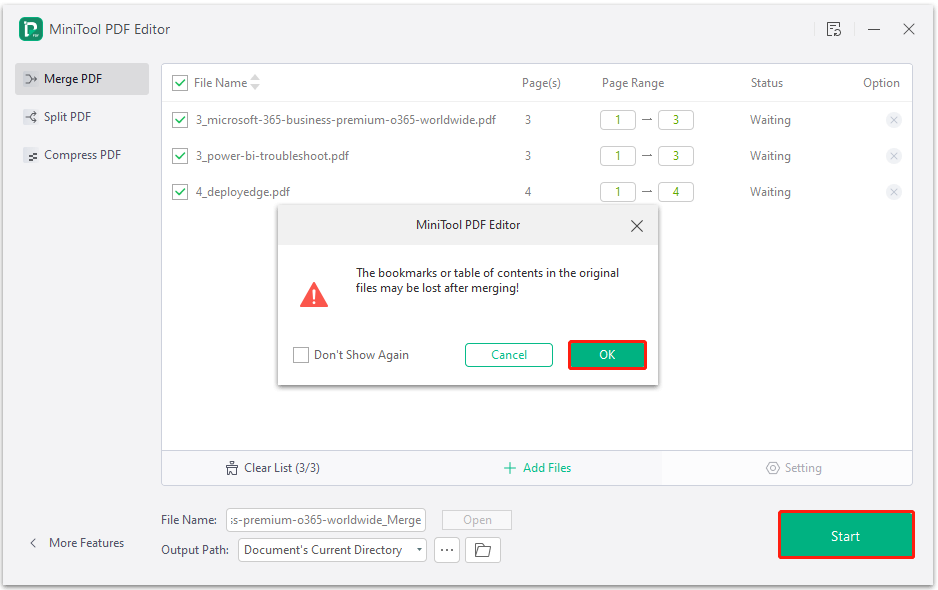Screen dimensions: 938x590
Task: Edit end page of microsoft-365 file range
Action: (x=676, y=120)
